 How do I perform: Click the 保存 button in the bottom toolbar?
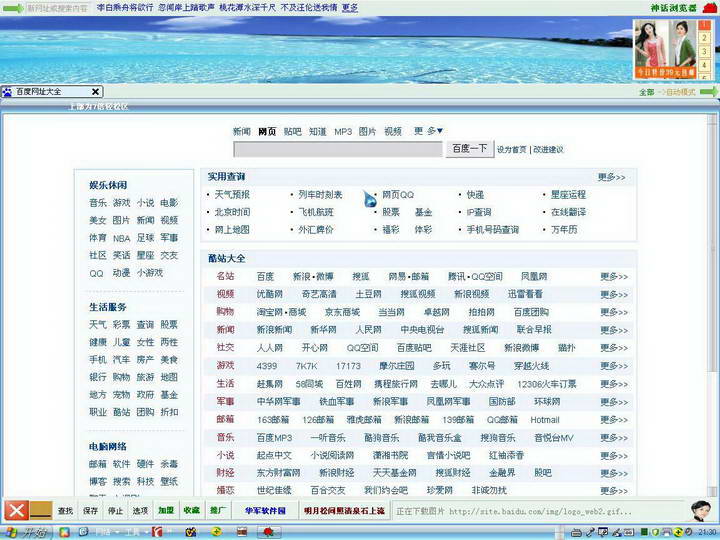click(90, 511)
